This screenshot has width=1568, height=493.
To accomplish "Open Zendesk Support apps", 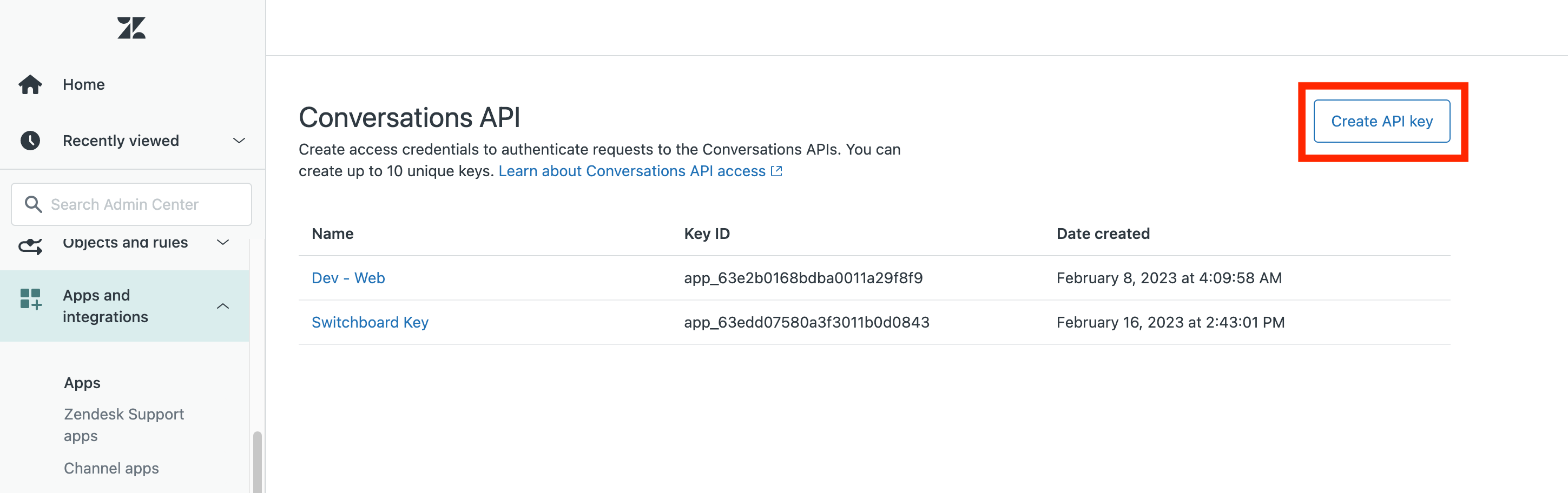I will (123, 425).
